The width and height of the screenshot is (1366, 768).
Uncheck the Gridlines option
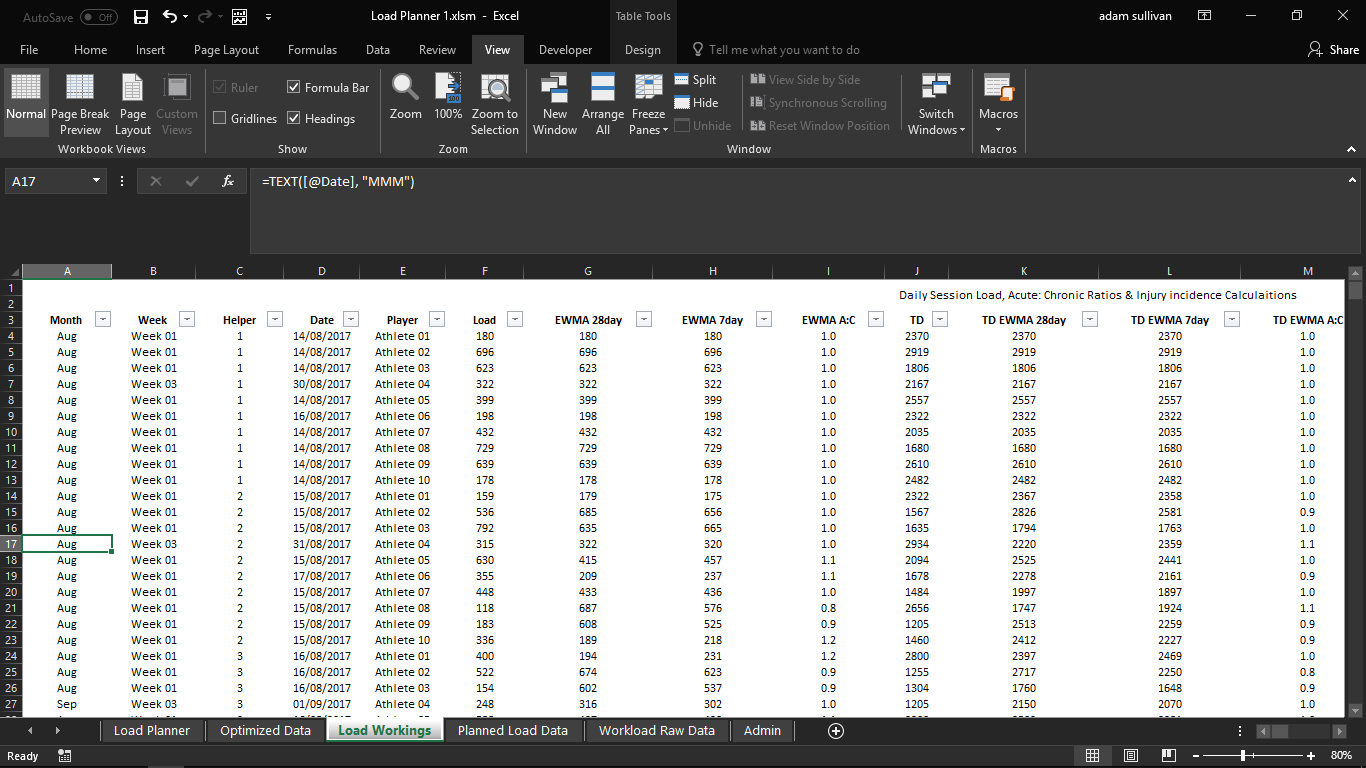(218, 118)
